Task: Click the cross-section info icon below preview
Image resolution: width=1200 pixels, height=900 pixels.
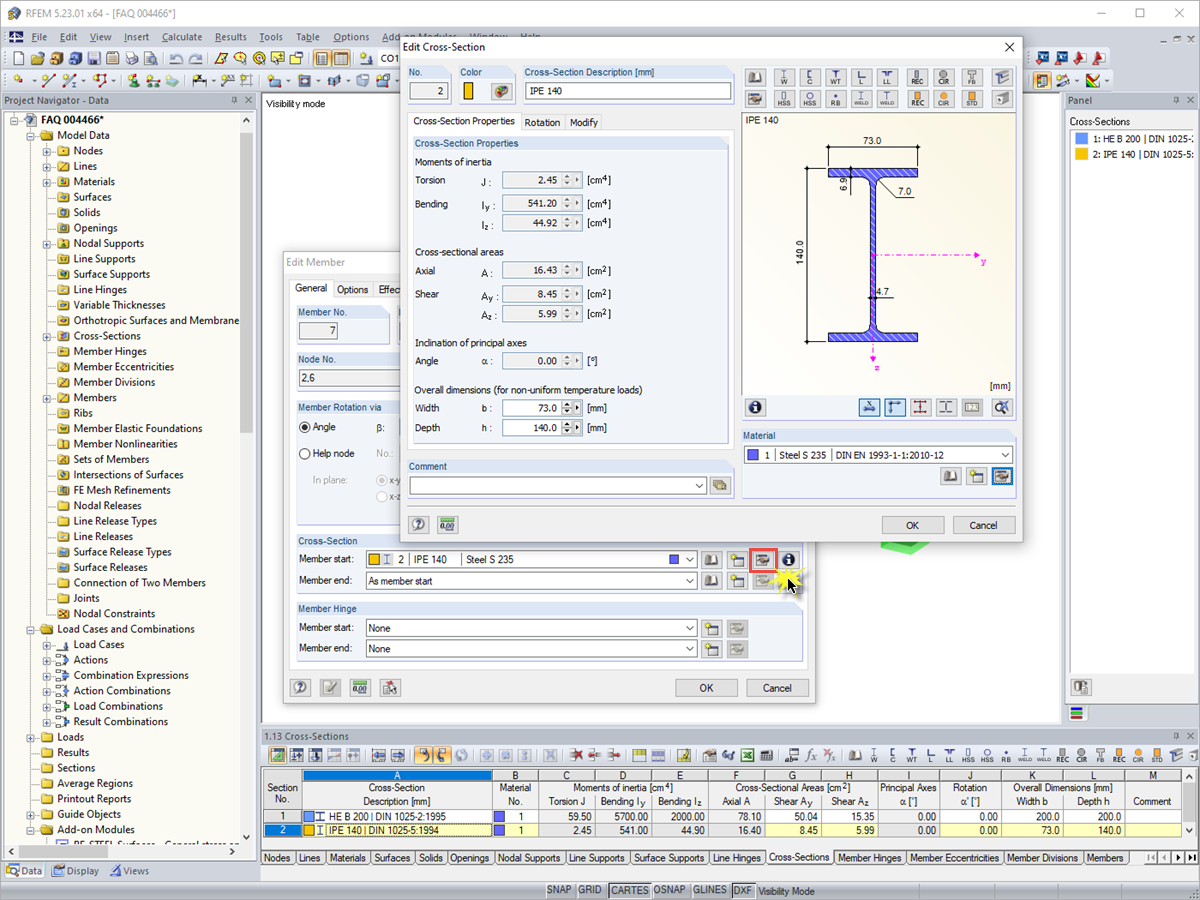Action: (x=755, y=407)
